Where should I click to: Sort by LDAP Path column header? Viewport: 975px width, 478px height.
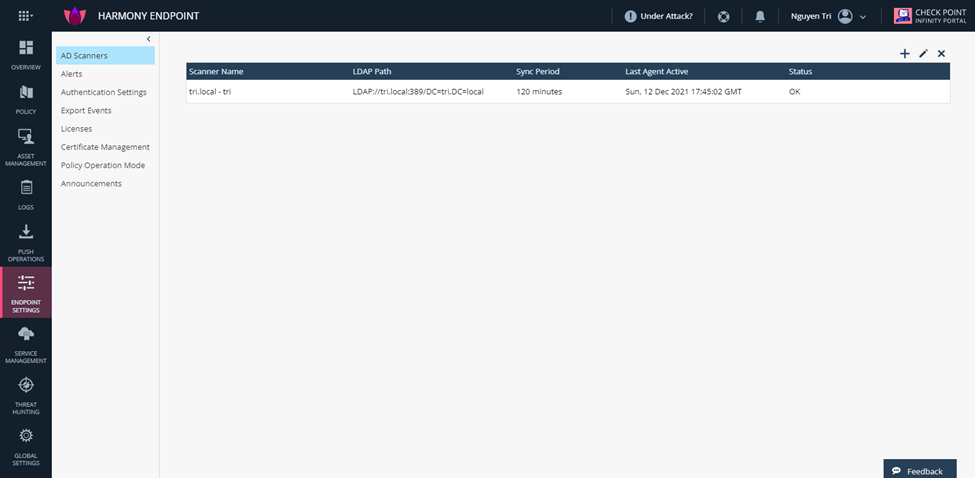click(372, 71)
